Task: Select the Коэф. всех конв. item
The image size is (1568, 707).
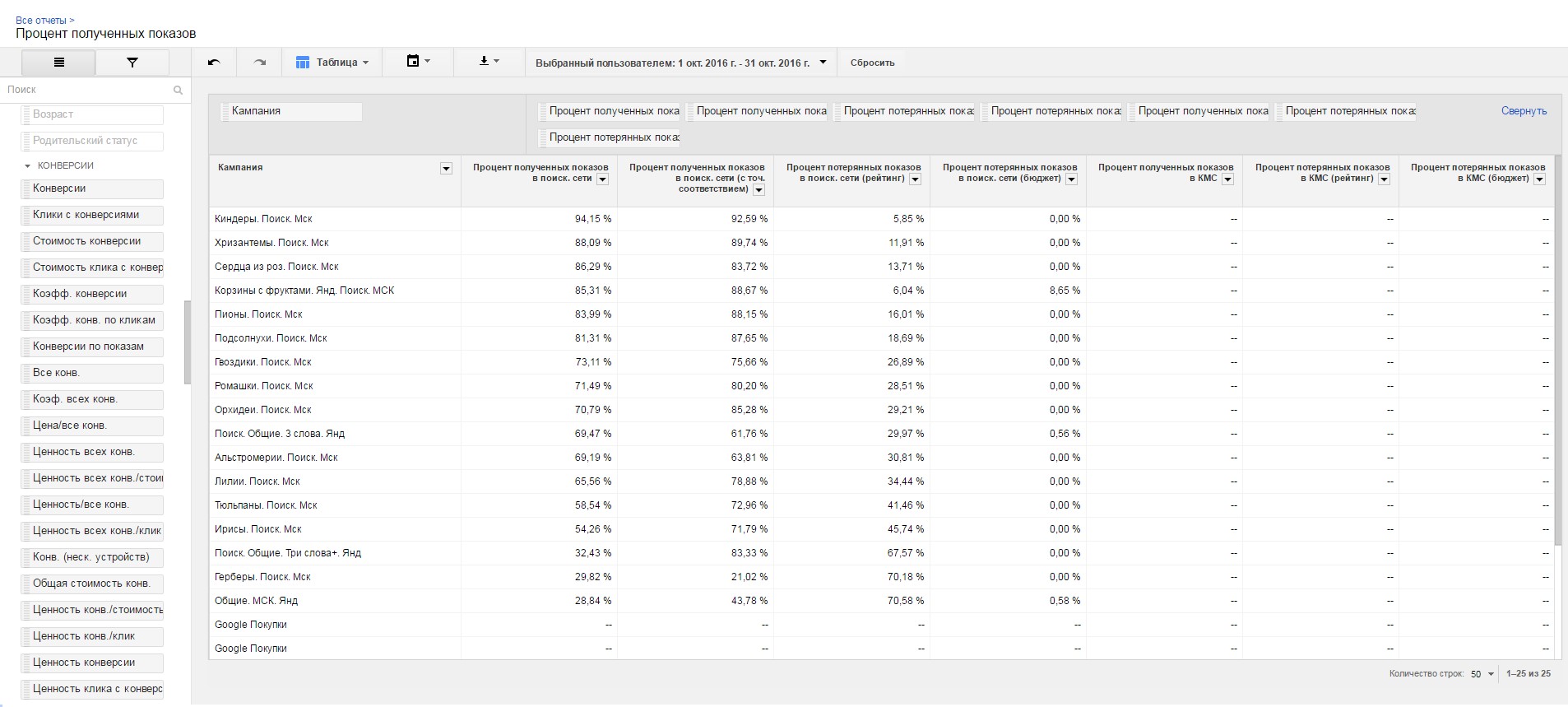Action: tap(92, 399)
